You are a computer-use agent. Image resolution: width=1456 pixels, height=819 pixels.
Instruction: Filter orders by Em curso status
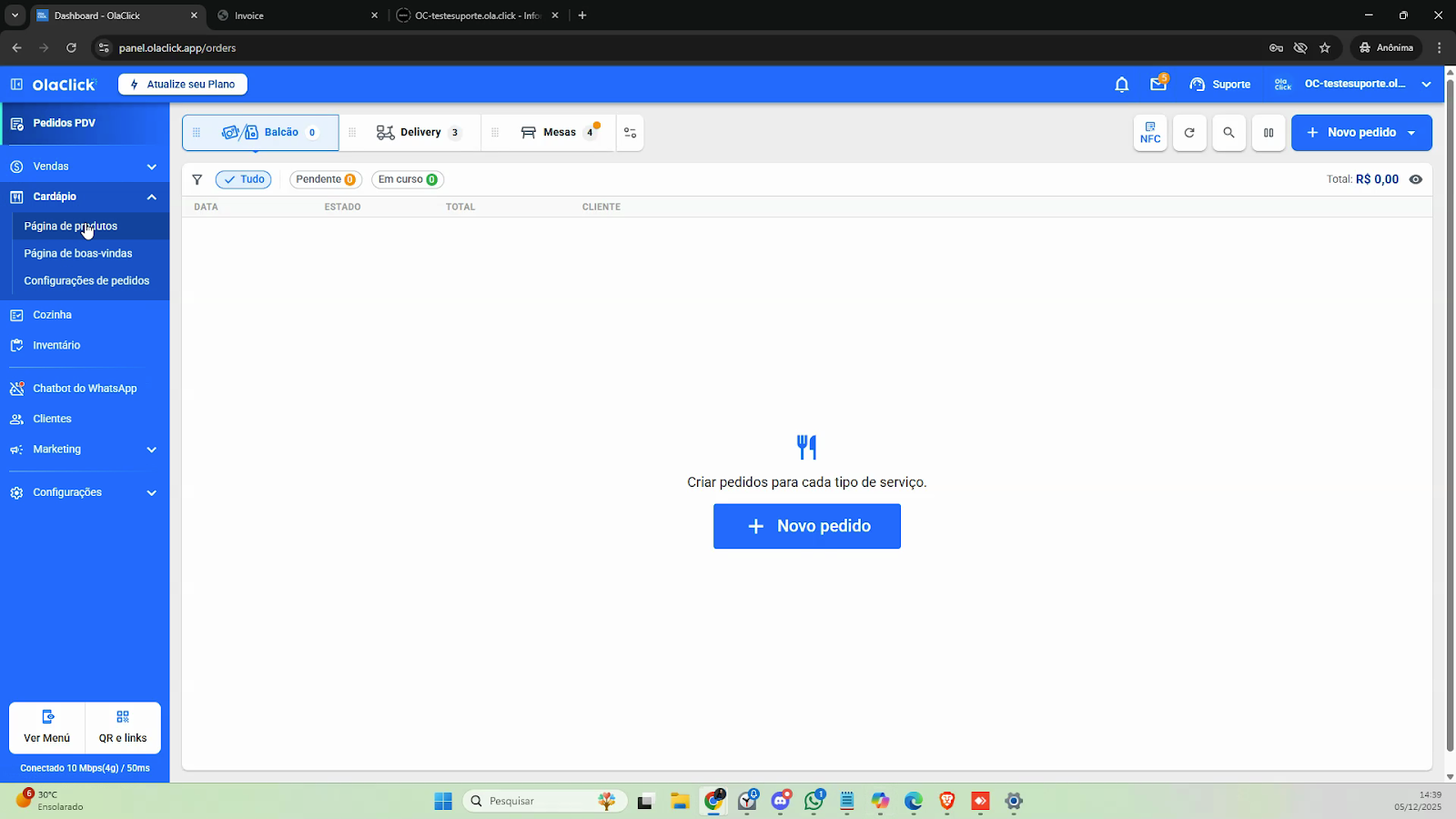coord(407,179)
